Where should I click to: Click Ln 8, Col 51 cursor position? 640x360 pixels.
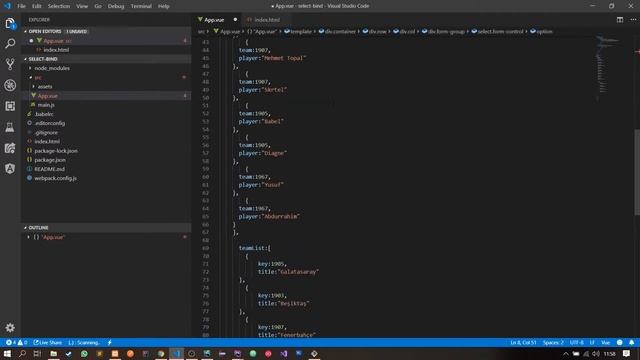click(x=523, y=342)
